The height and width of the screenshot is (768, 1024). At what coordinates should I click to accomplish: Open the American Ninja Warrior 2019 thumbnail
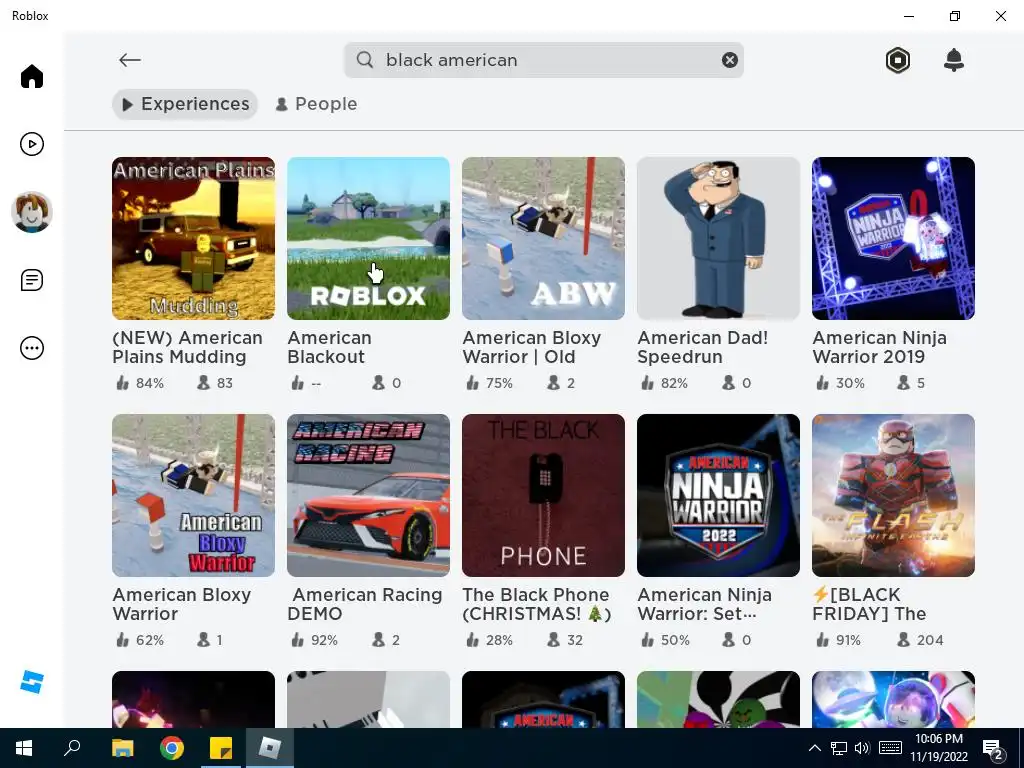(x=893, y=238)
